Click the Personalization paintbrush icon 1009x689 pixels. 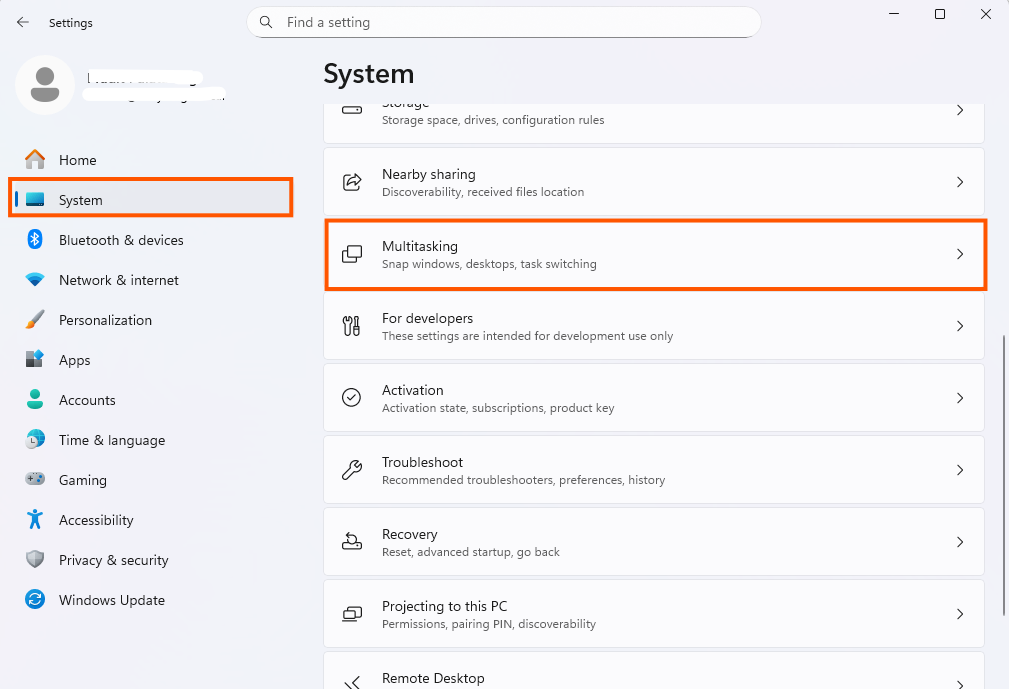[x=35, y=320]
